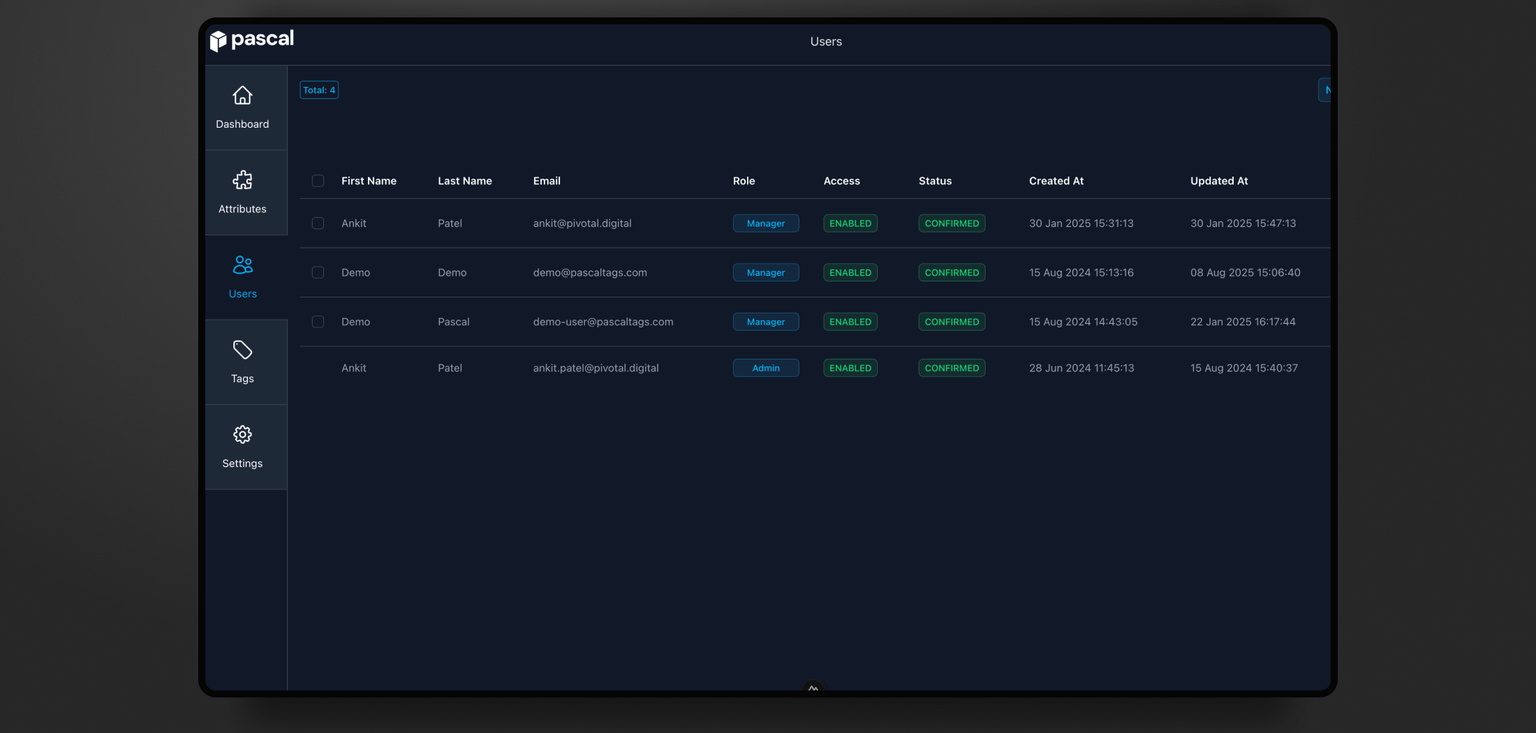Select the checkbox for demo@pascaltags.com
1536x733 pixels.
coord(318,273)
